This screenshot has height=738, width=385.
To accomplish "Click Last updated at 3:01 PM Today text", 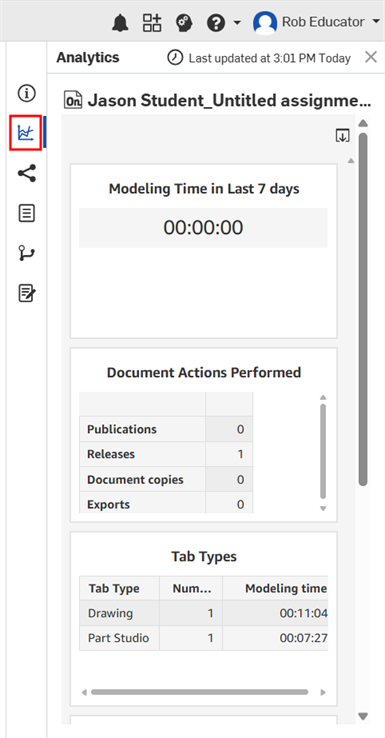I will (270, 58).
